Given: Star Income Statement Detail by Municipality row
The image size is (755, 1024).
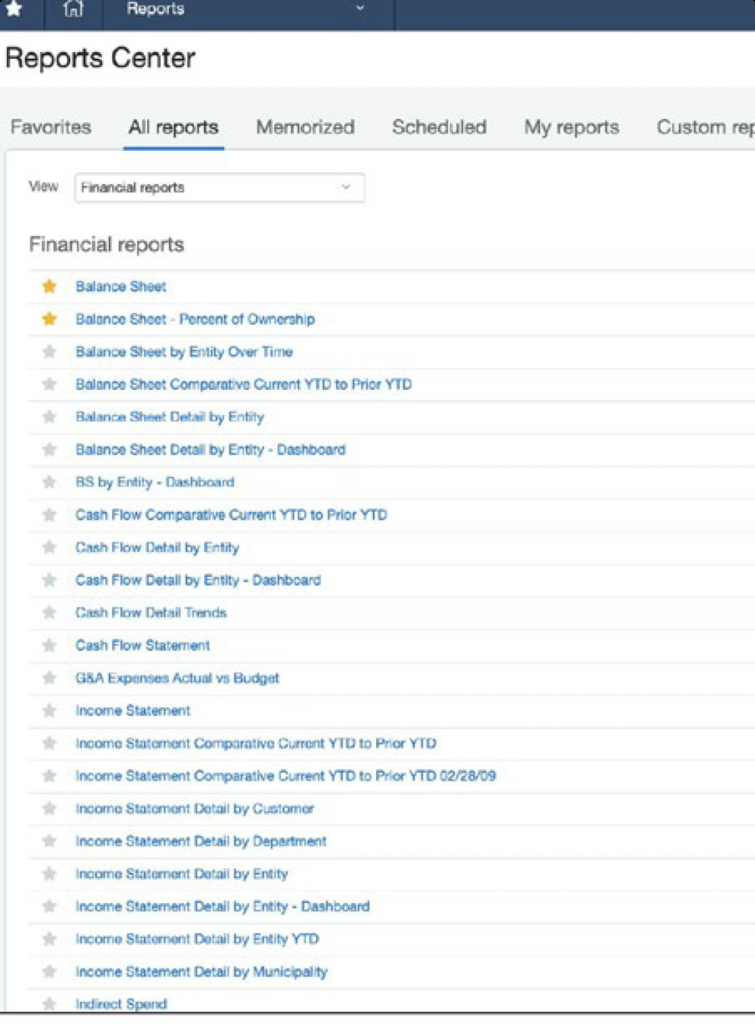Looking at the screenshot, I should pyautogui.click(x=49, y=972).
